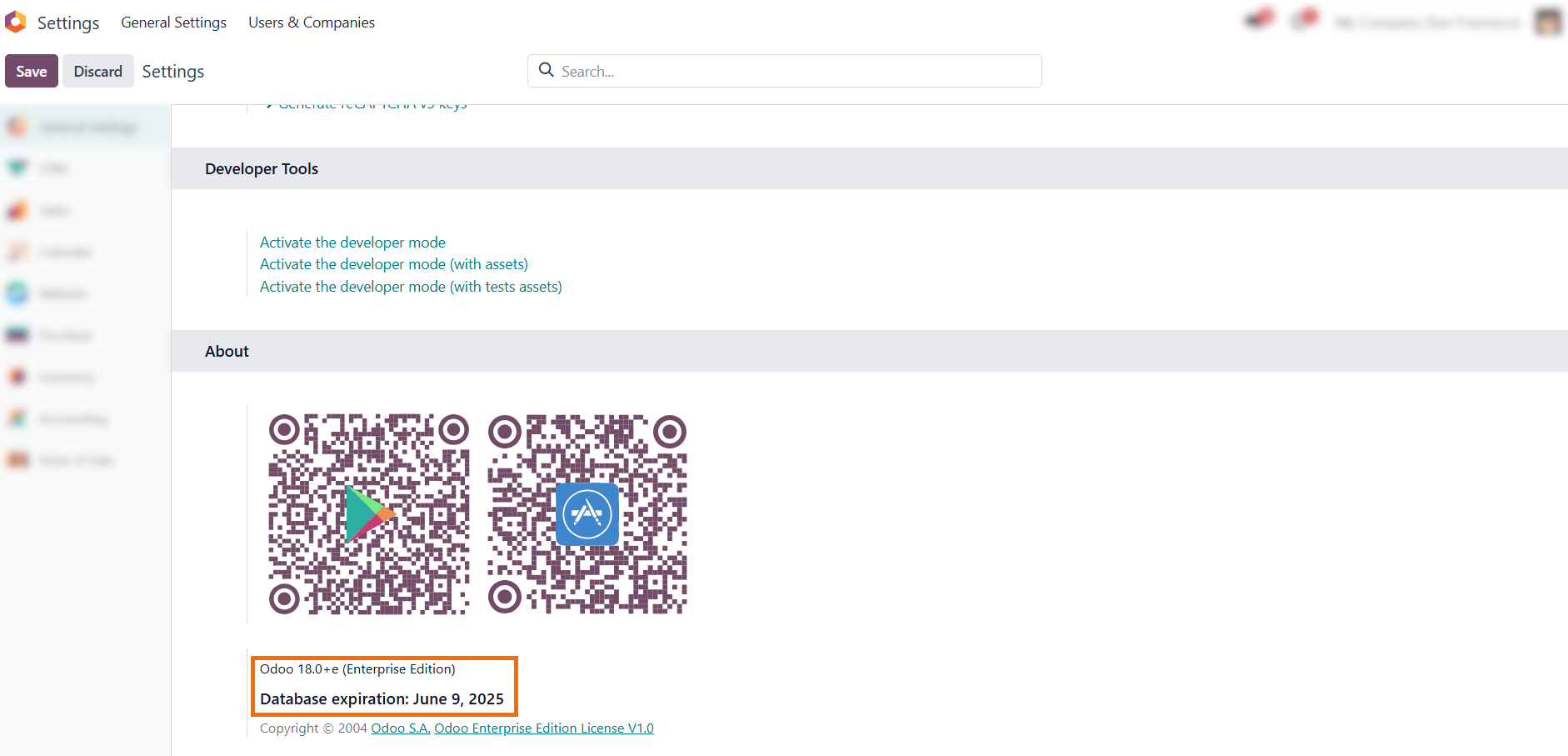Select the Website app in the sidebar
This screenshot has height=756, width=1568.
click(85, 293)
